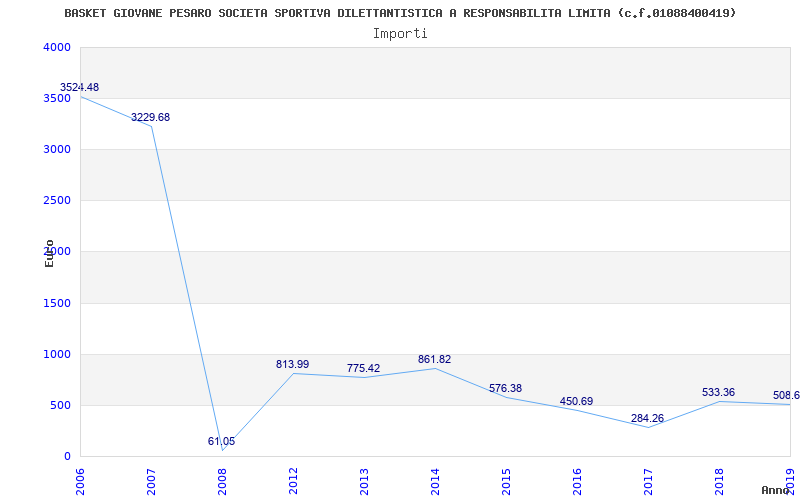Click the y-axis 2500 tick label
The width and height of the screenshot is (800, 500).
[57, 201]
